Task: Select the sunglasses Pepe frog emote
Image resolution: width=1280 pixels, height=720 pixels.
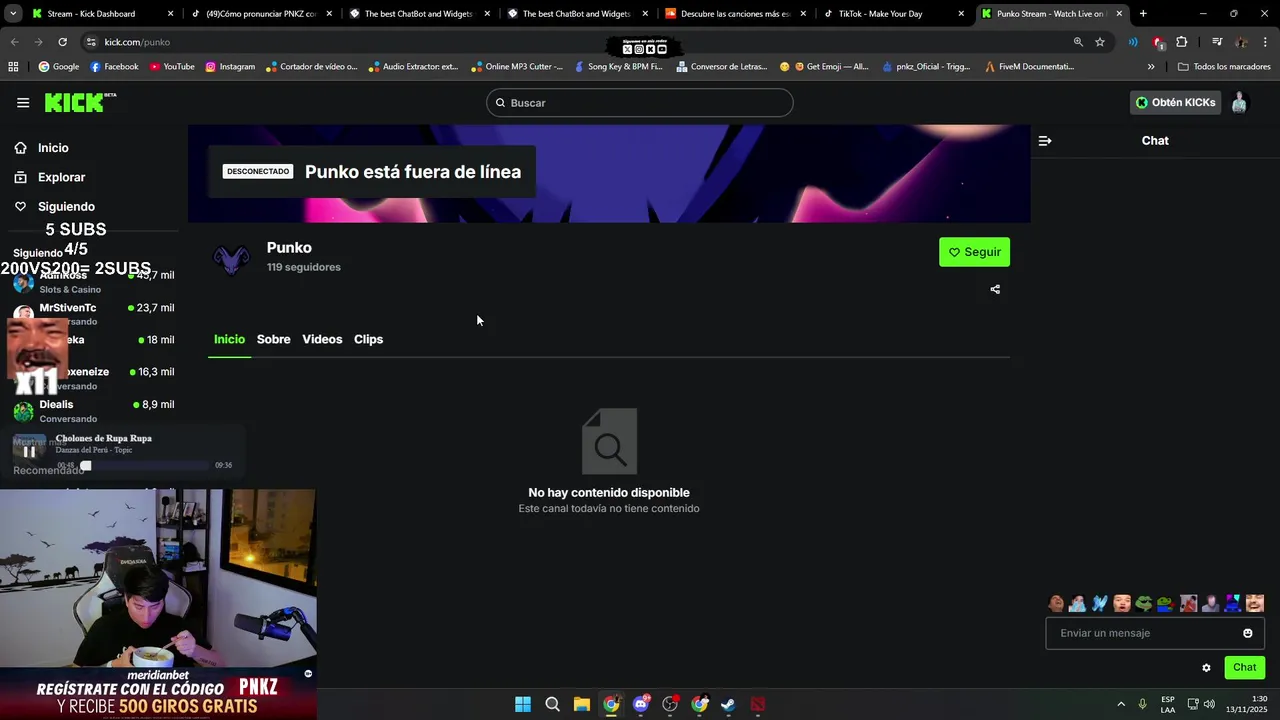Action: click(1144, 603)
